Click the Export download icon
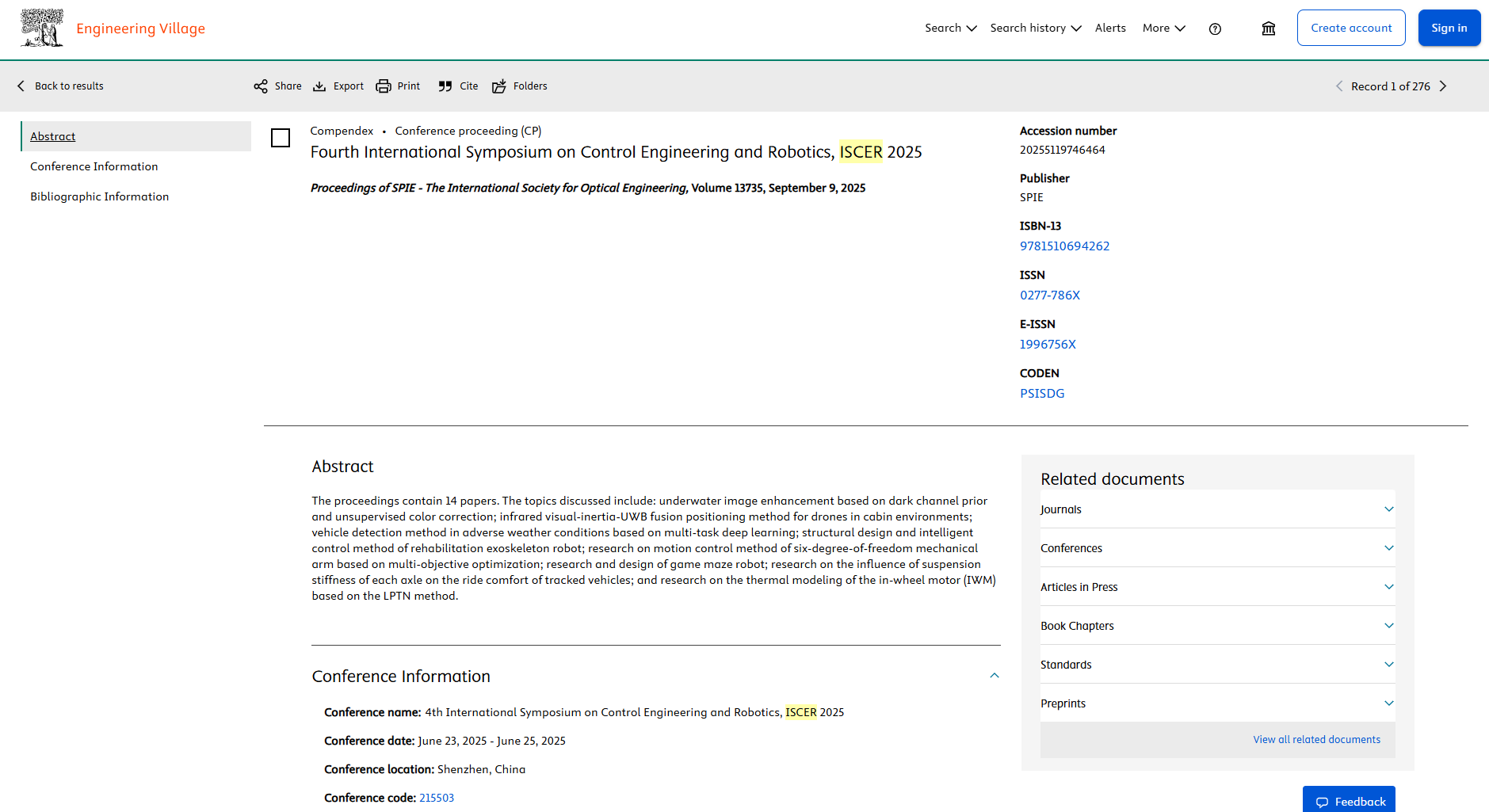 pos(319,86)
